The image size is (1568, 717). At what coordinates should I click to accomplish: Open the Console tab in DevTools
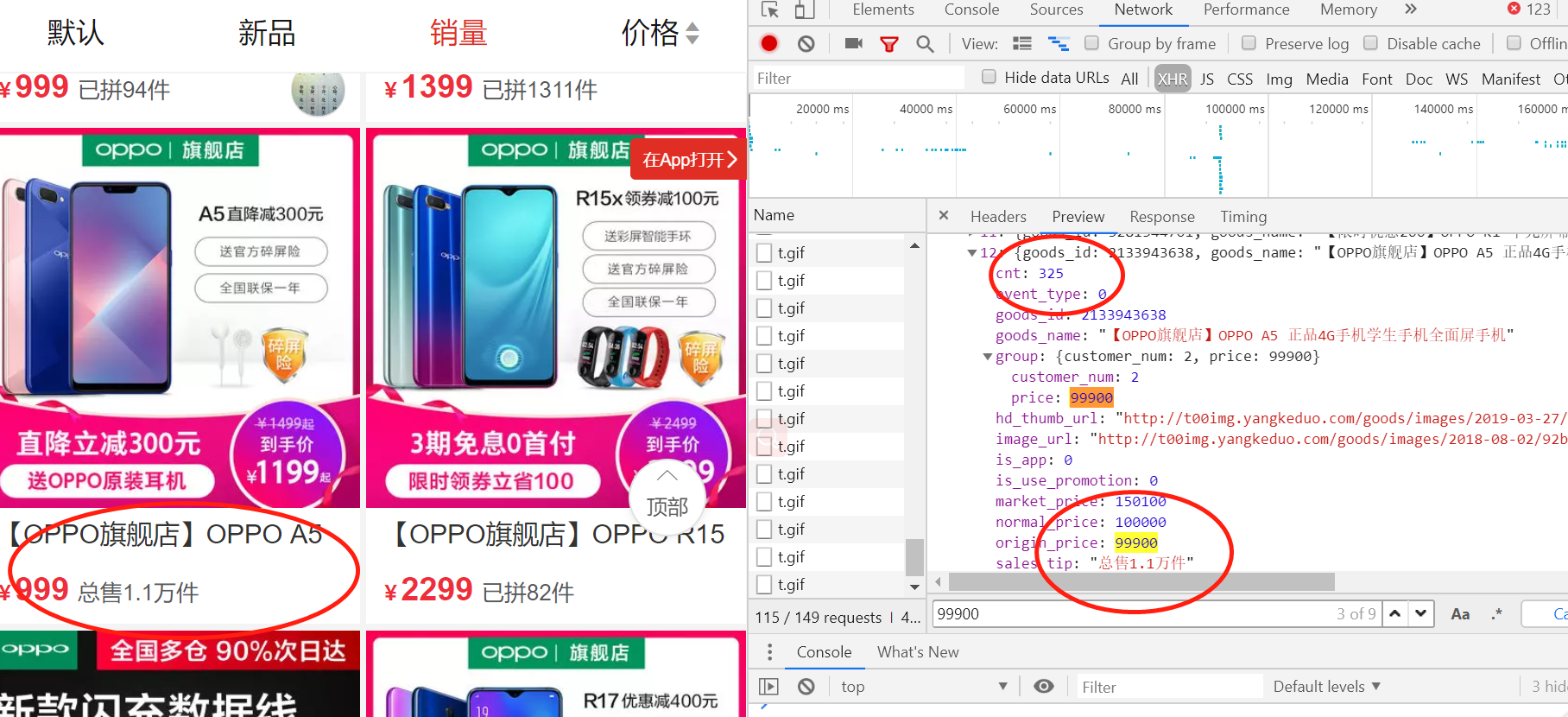(x=971, y=10)
